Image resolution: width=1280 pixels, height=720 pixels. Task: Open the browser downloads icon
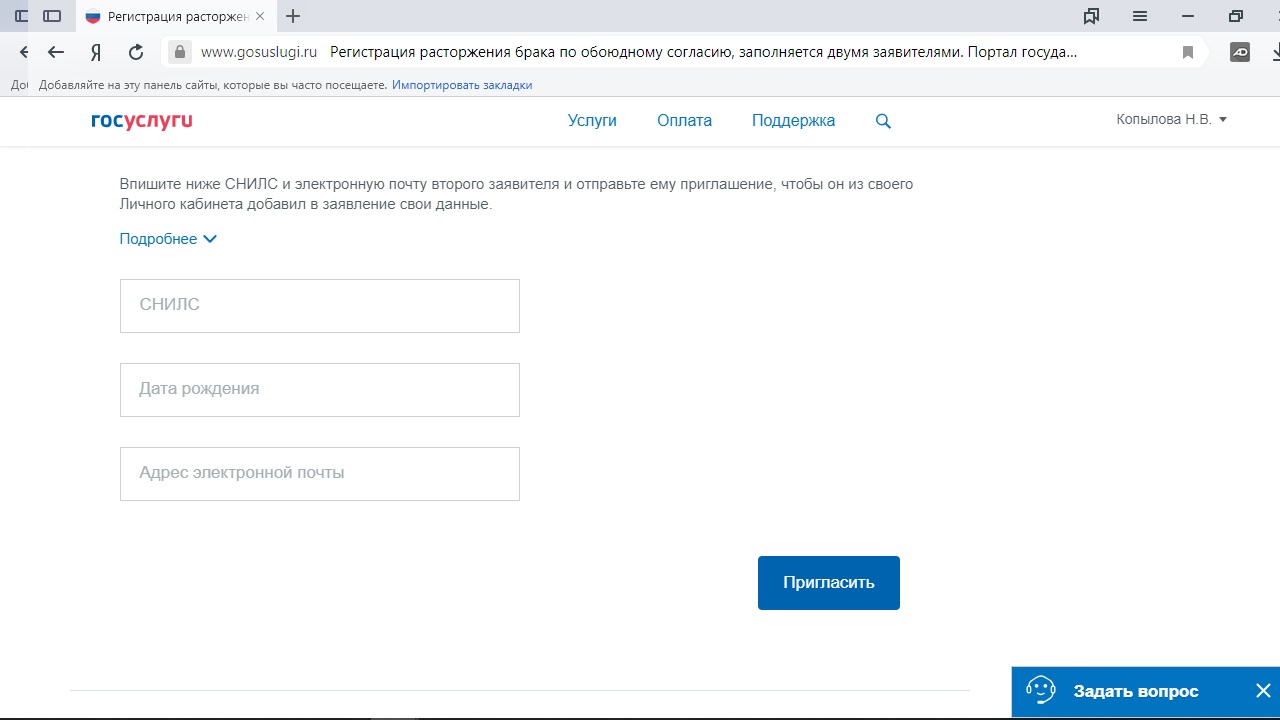point(1275,53)
